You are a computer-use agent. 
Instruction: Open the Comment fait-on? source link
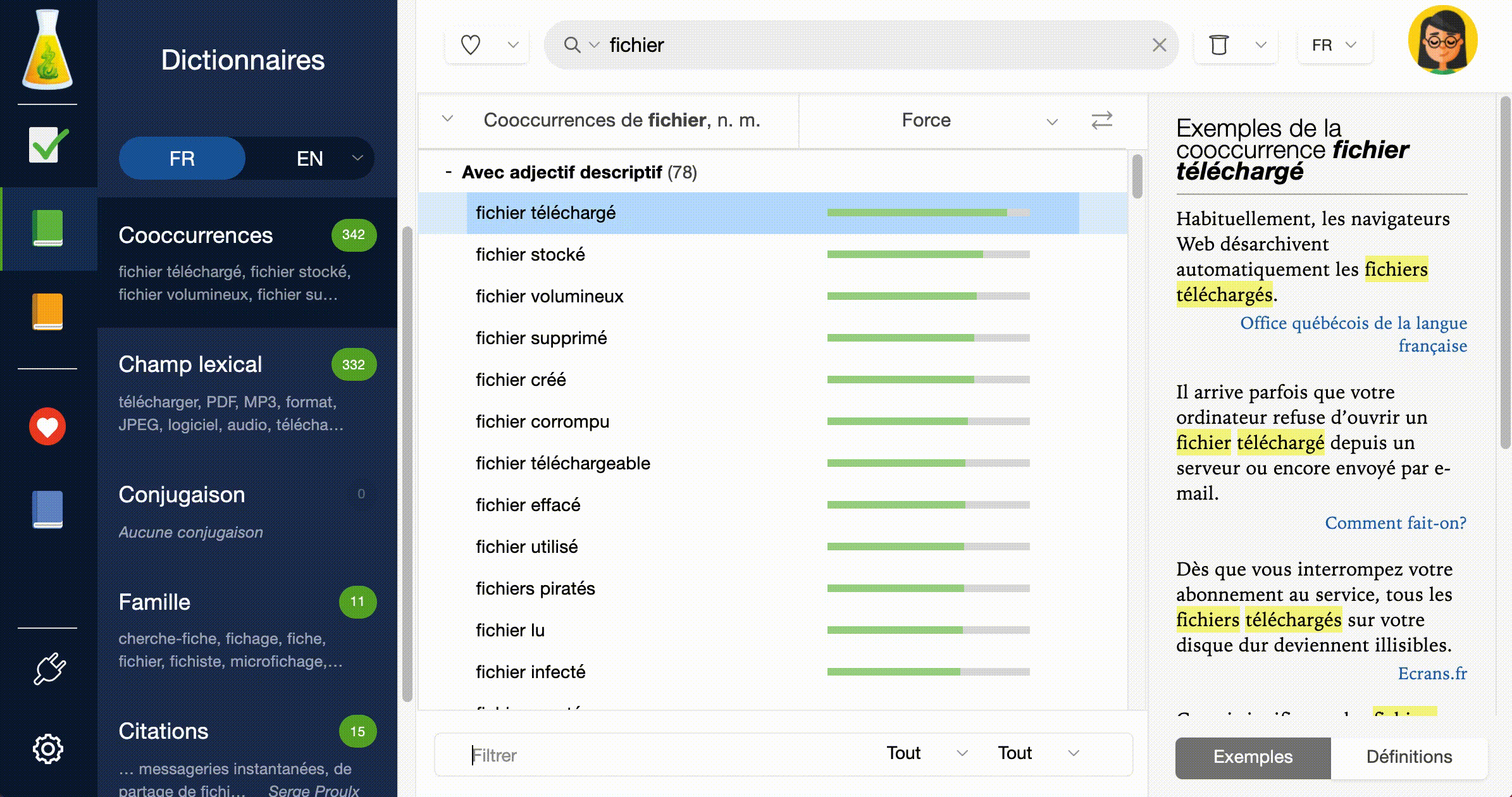1395,523
